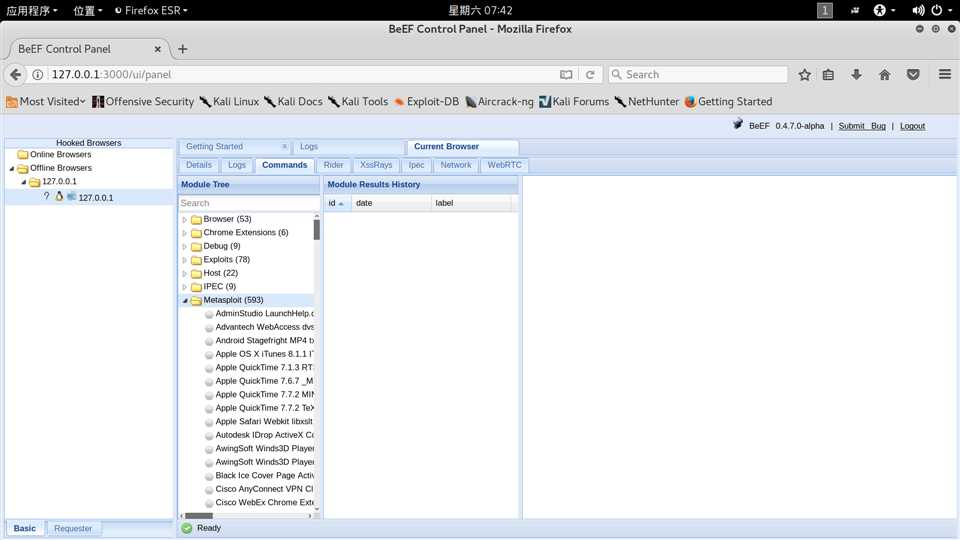The image size is (960, 540).
Task: Show bookmarks list icon
Action: pyautogui.click(x=828, y=74)
